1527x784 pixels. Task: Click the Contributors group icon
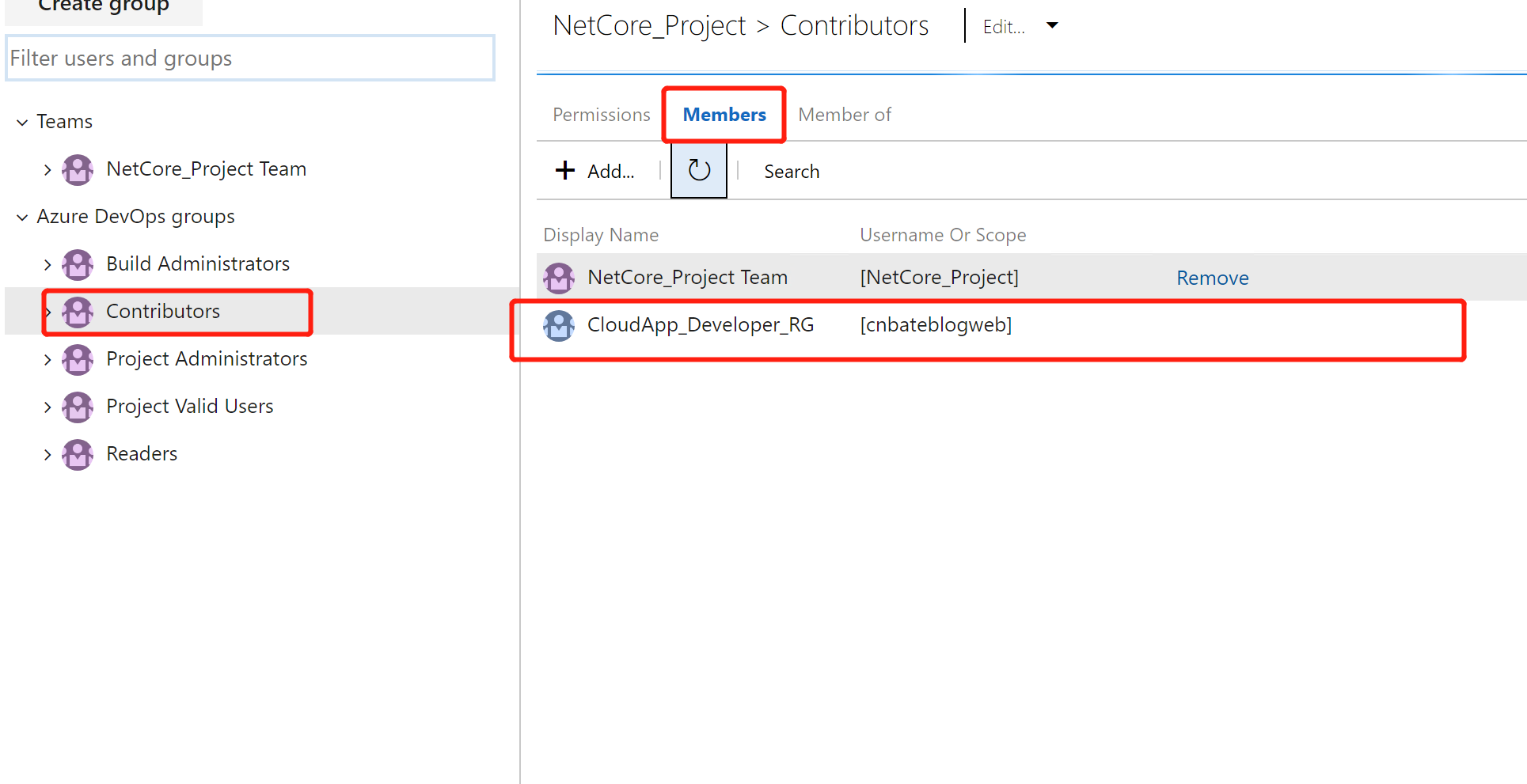78,312
